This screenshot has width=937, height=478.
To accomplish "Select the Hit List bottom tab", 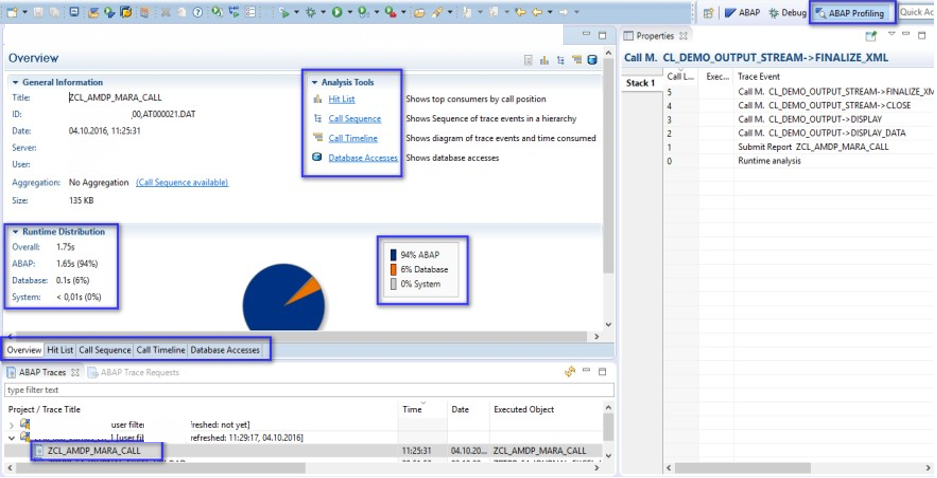I will [60, 350].
